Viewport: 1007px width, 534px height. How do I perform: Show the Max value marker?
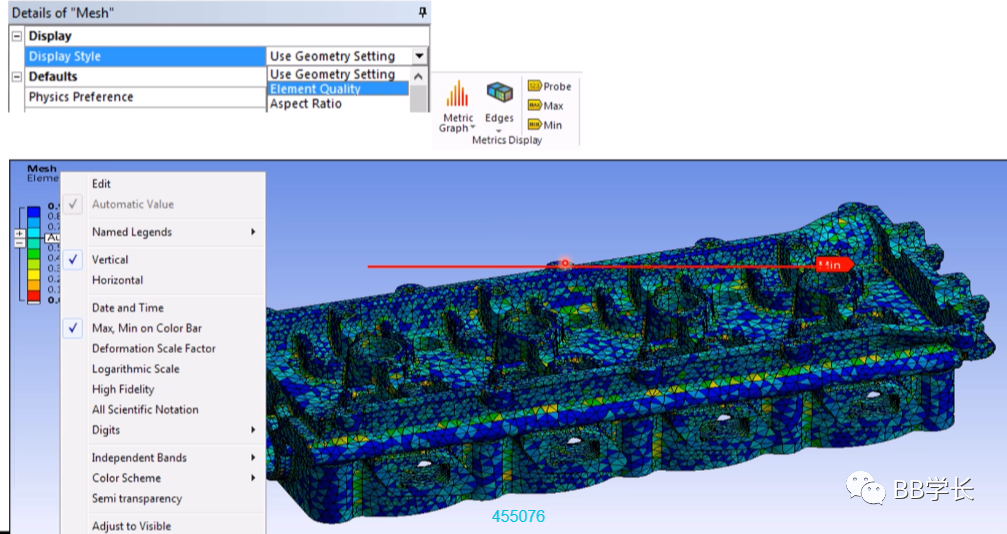[545, 105]
